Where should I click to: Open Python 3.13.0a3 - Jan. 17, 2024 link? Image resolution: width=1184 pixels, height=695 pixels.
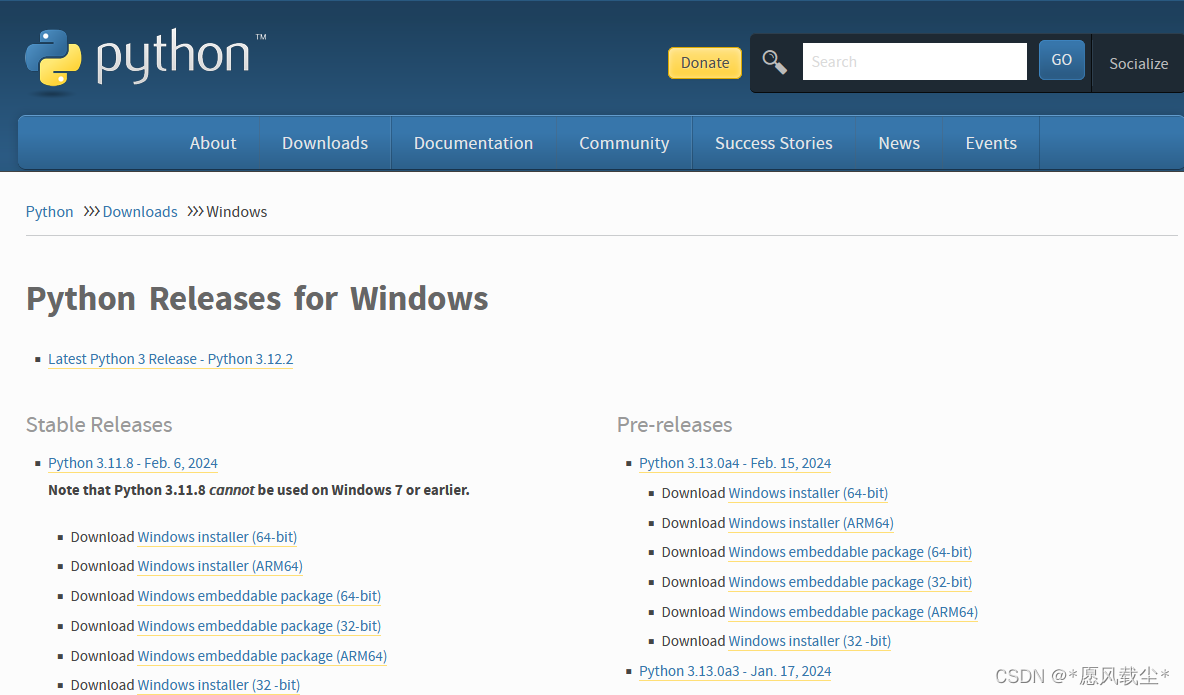tap(735, 671)
